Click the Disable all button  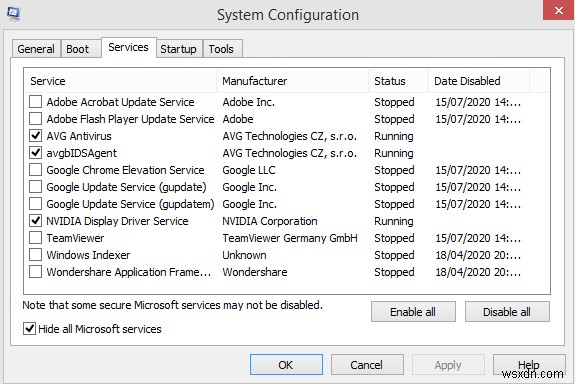tap(507, 312)
